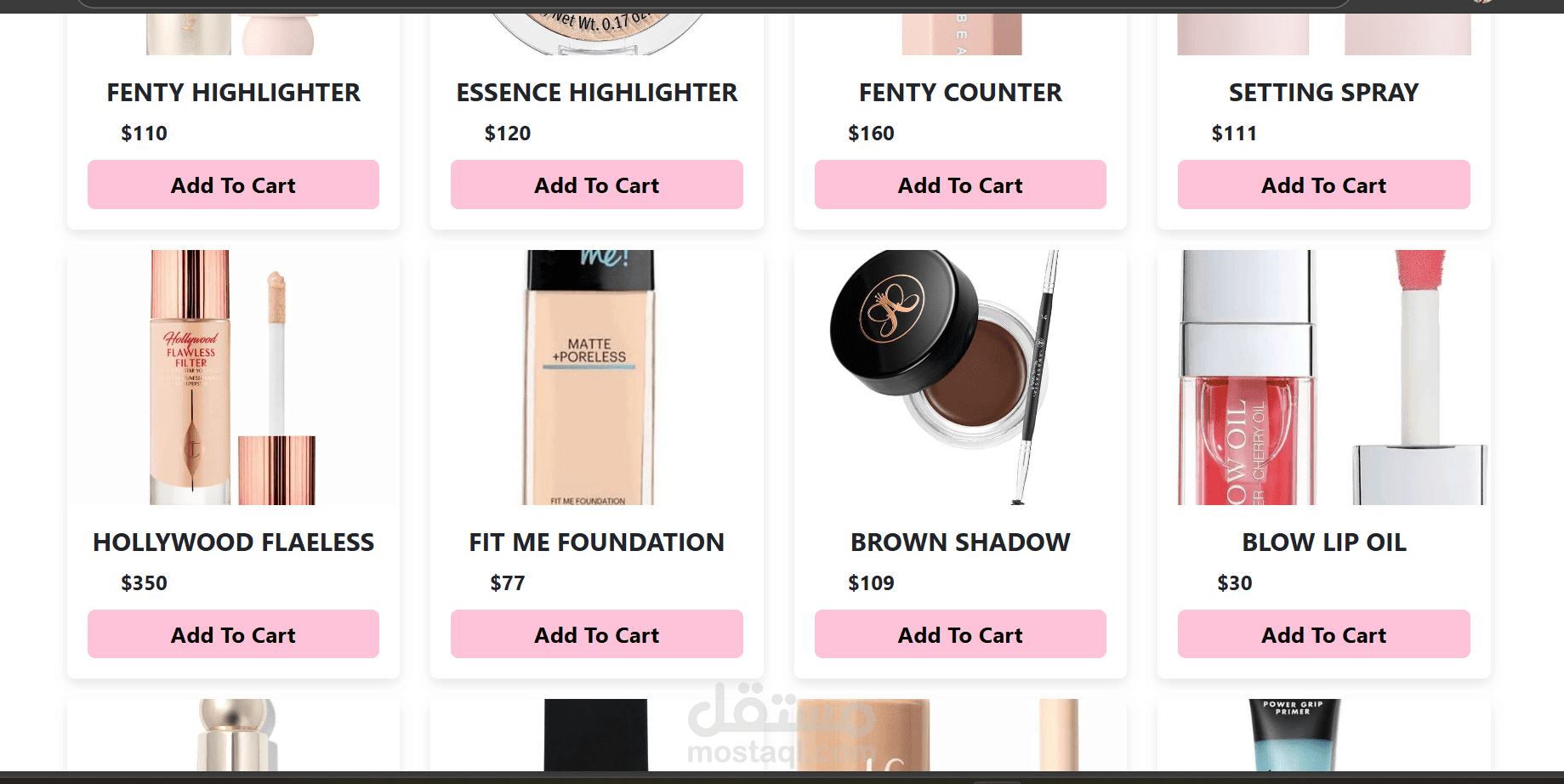Add Essence Highlighter to cart
The width and height of the screenshot is (1564, 784).
(x=597, y=185)
